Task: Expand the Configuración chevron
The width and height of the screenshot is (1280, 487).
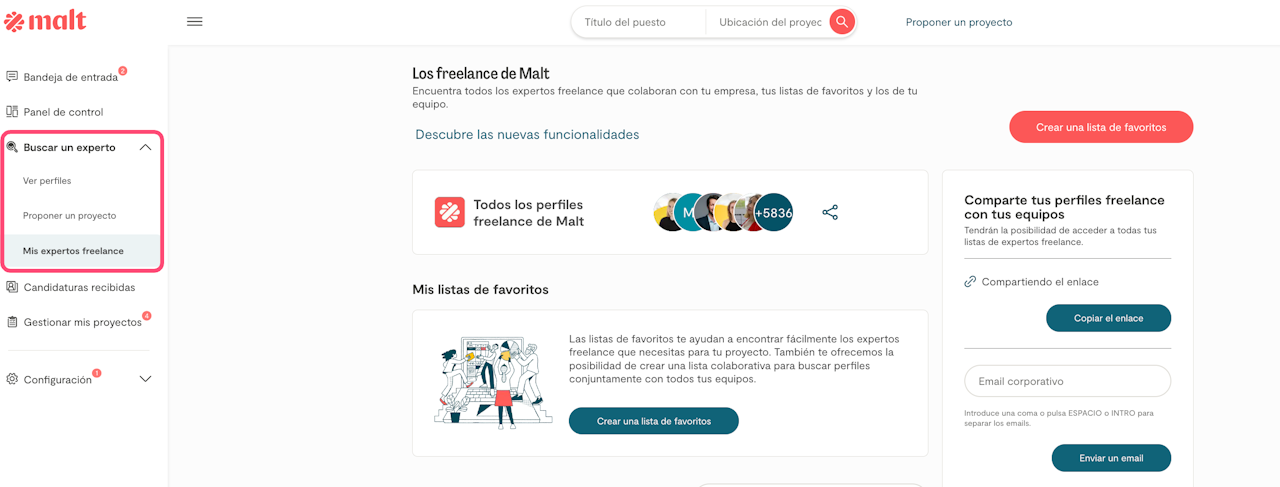Action: click(145, 379)
